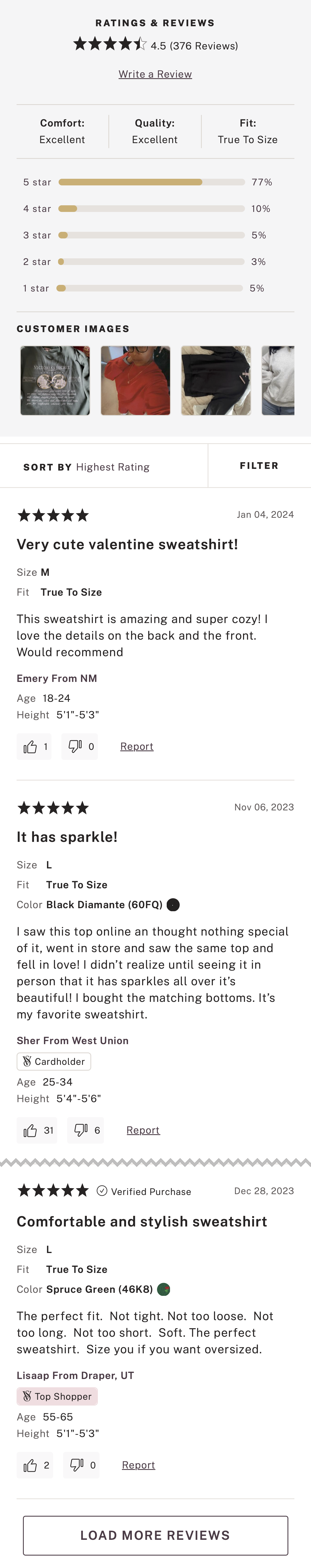311x1568 pixels.
Task: Open the Filter reviews panel
Action: click(259, 466)
